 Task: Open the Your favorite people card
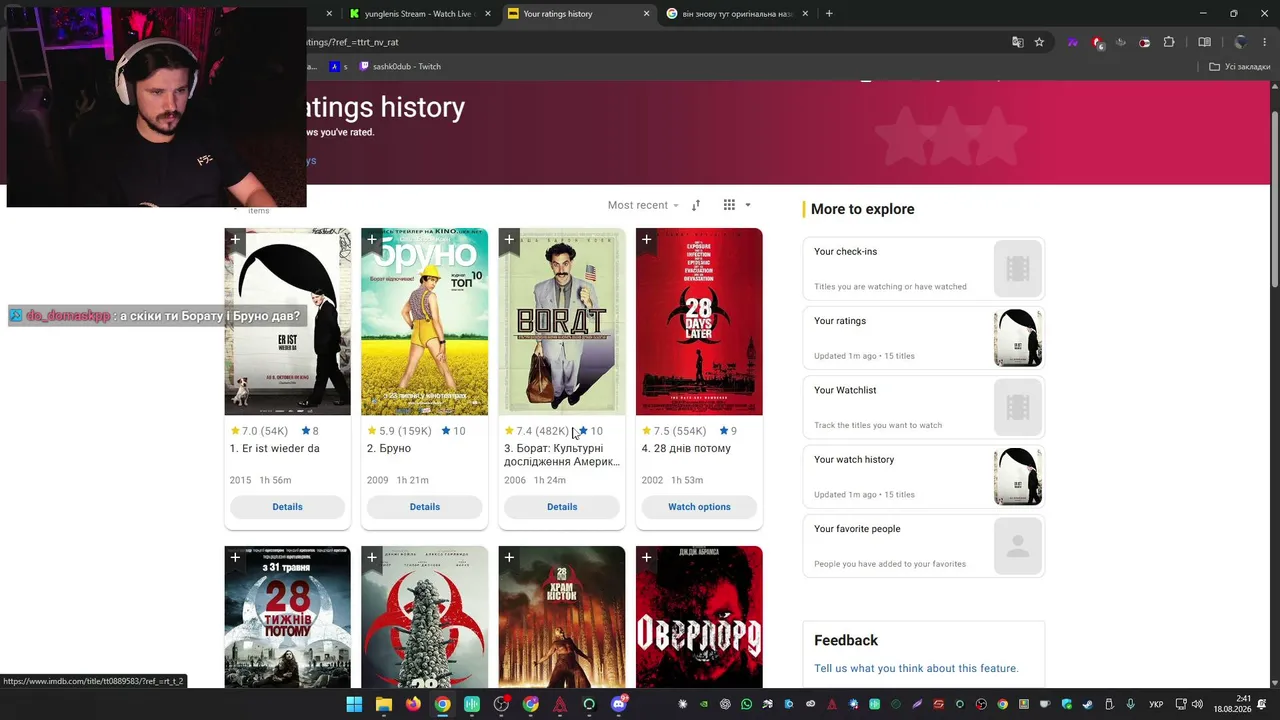[923, 545]
